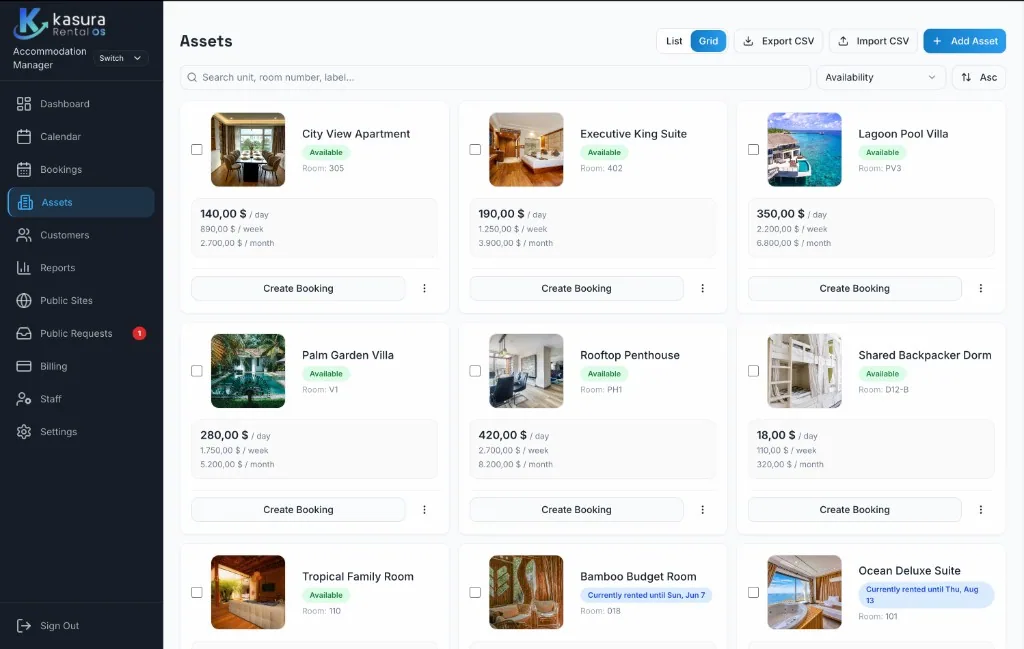This screenshot has width=1024, height=649.
Task: Open the Dashboard menu item
Action: pos(81,104)
